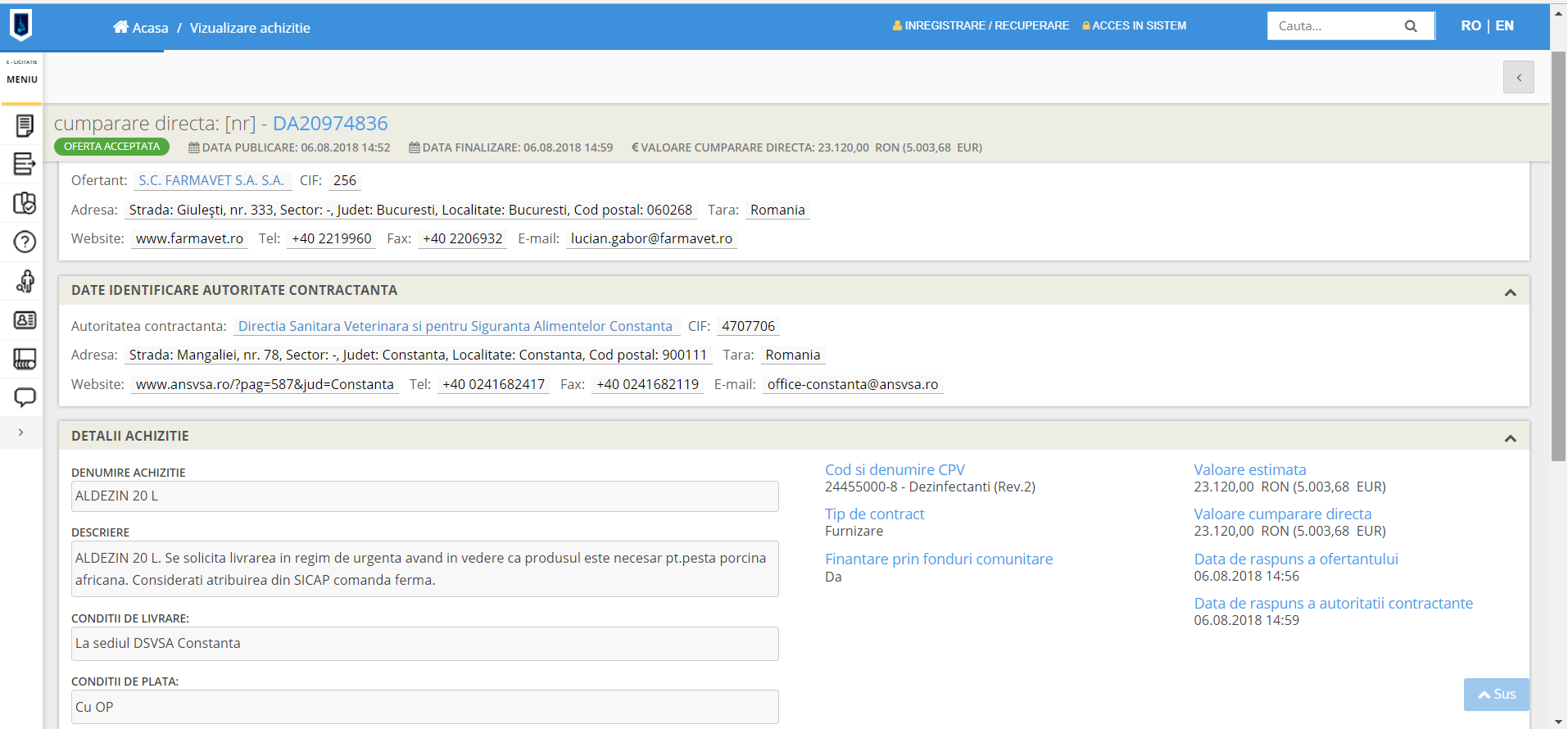The width and height of the screenshot is (1568, 729).
Task: Click the search magnifier icon
Action: click(x=1411, y=26)
